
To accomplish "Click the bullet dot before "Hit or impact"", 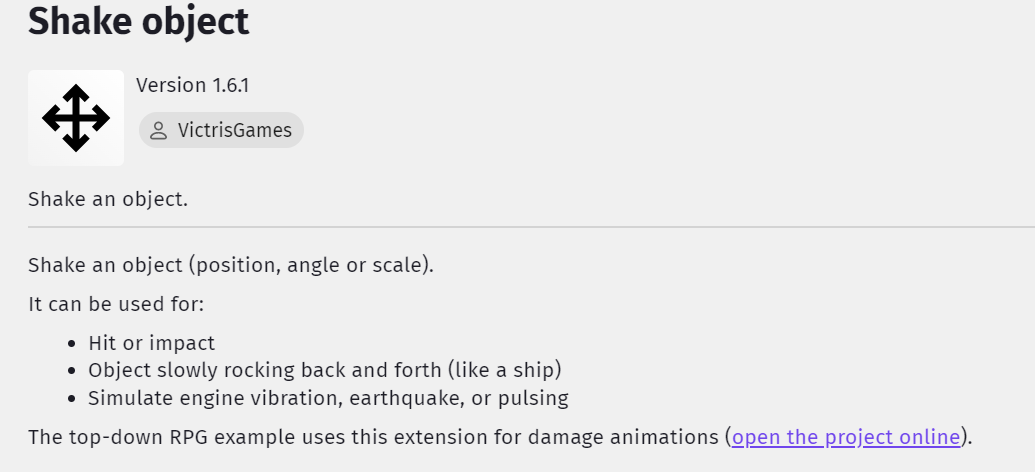I will coord(72,343).
